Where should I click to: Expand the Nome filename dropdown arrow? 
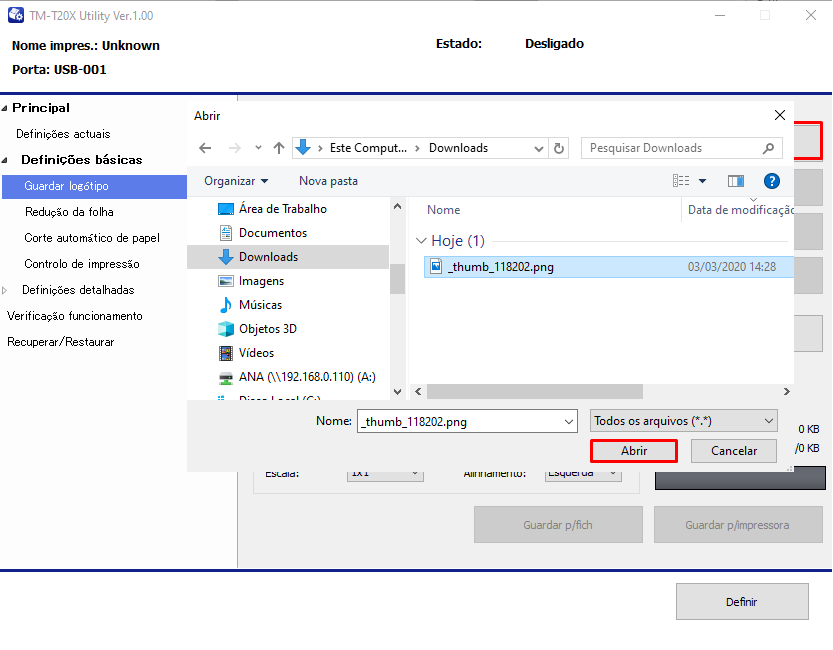(x=569, y=422)
